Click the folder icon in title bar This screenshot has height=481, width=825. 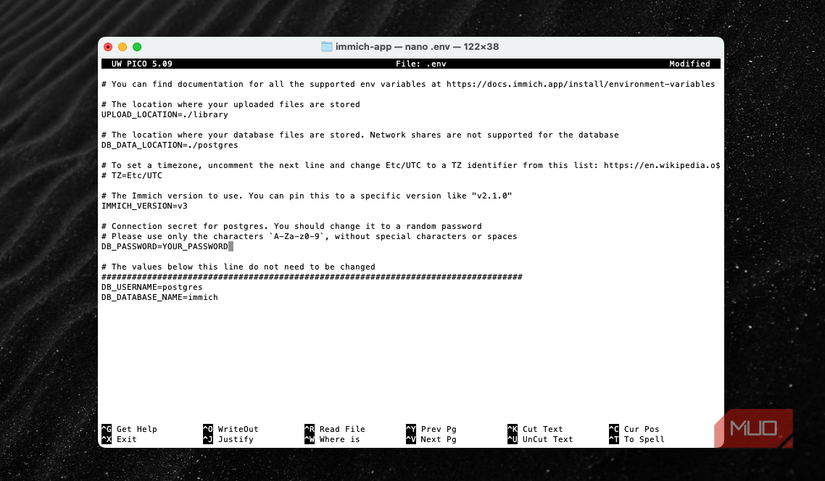pyautogui.click(x=327, y=47)
